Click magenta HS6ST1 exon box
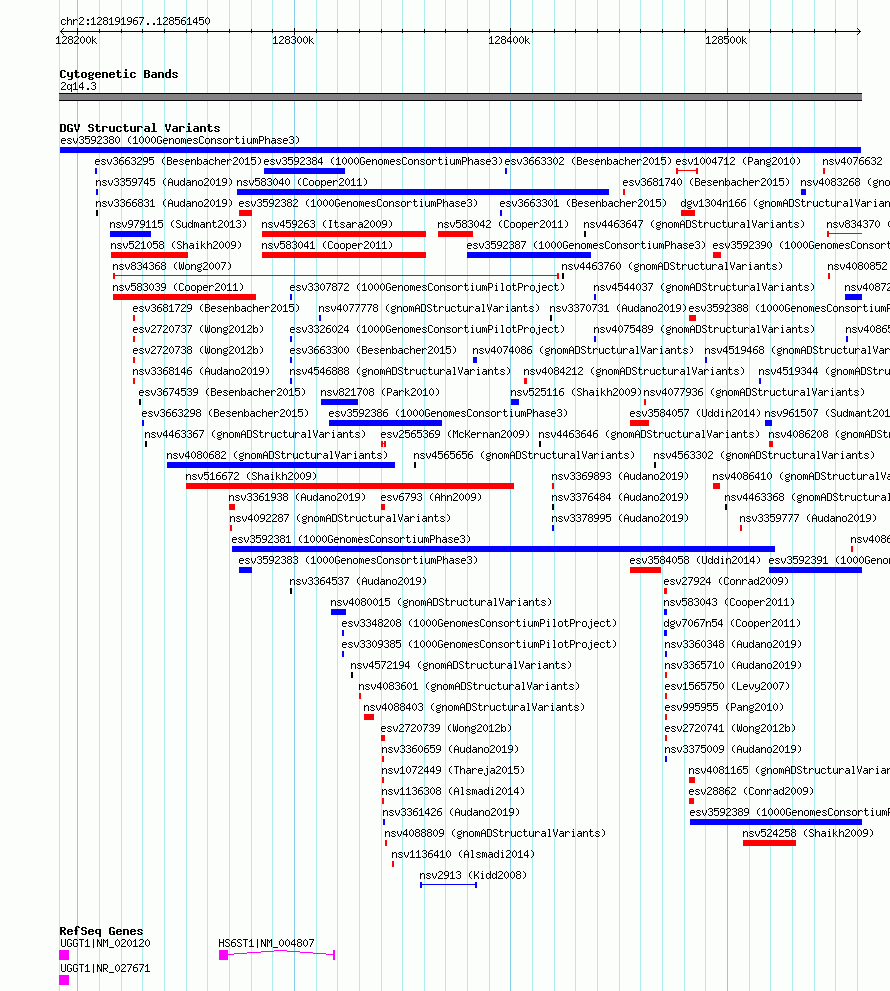890x991 pixels. [x=223, y=955]
